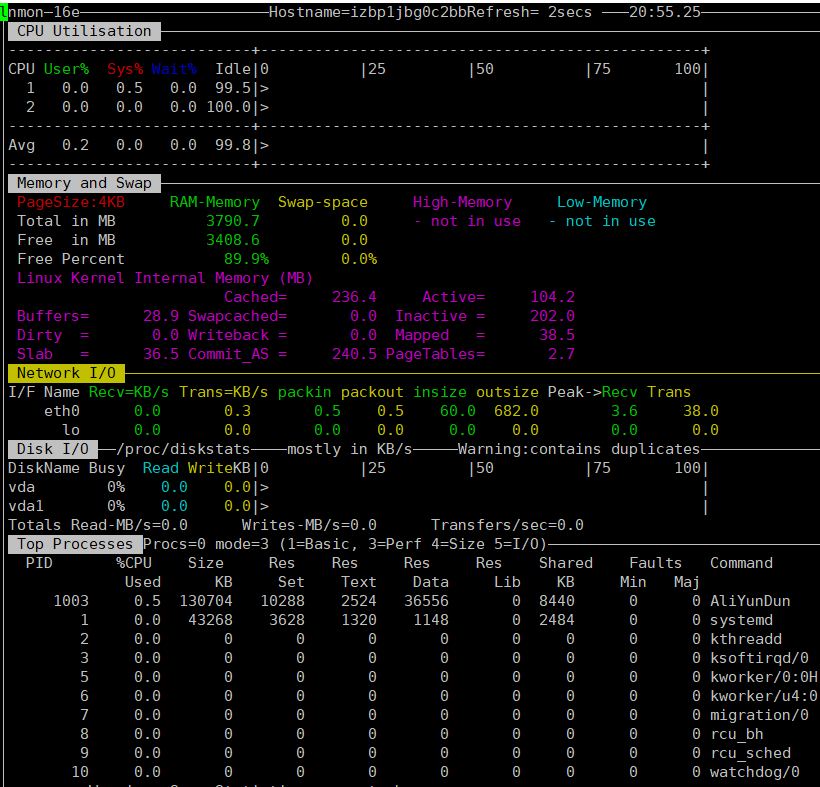
Task: Click eth0 peak Trans value 38.0
Action: click(701, 411)
